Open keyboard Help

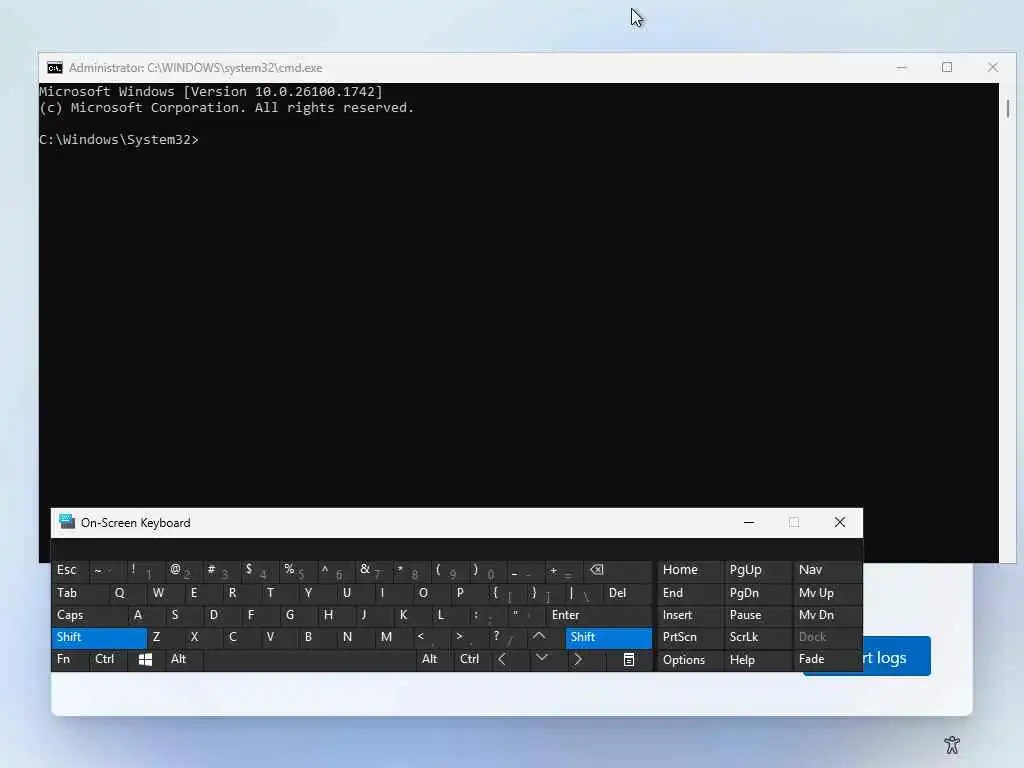coord(758,660)
